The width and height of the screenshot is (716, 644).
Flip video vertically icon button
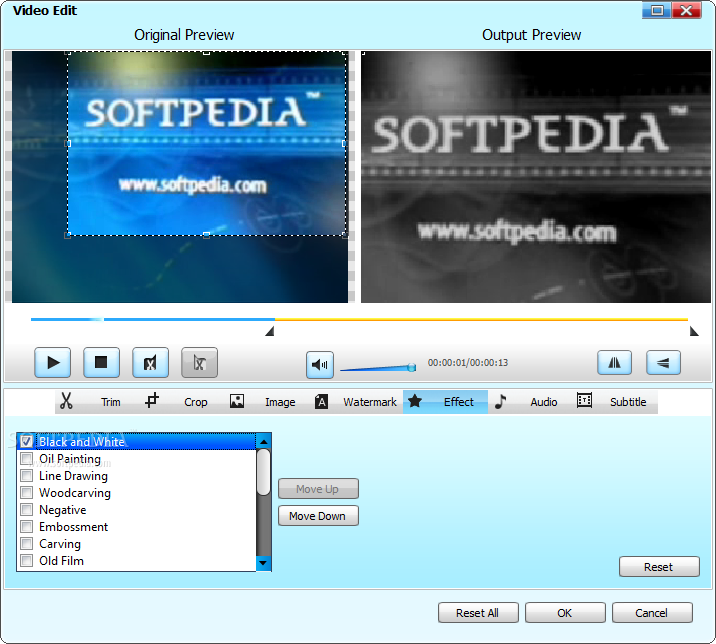coord(663,363)
